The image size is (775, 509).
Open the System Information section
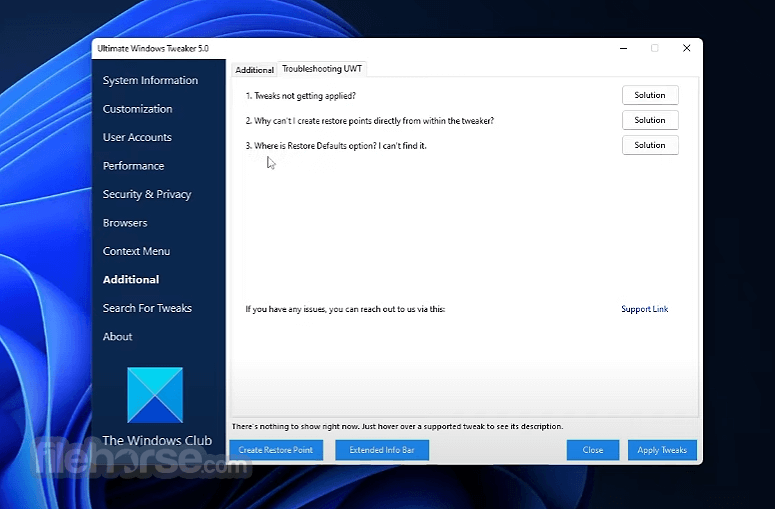(x=150, y=80)
